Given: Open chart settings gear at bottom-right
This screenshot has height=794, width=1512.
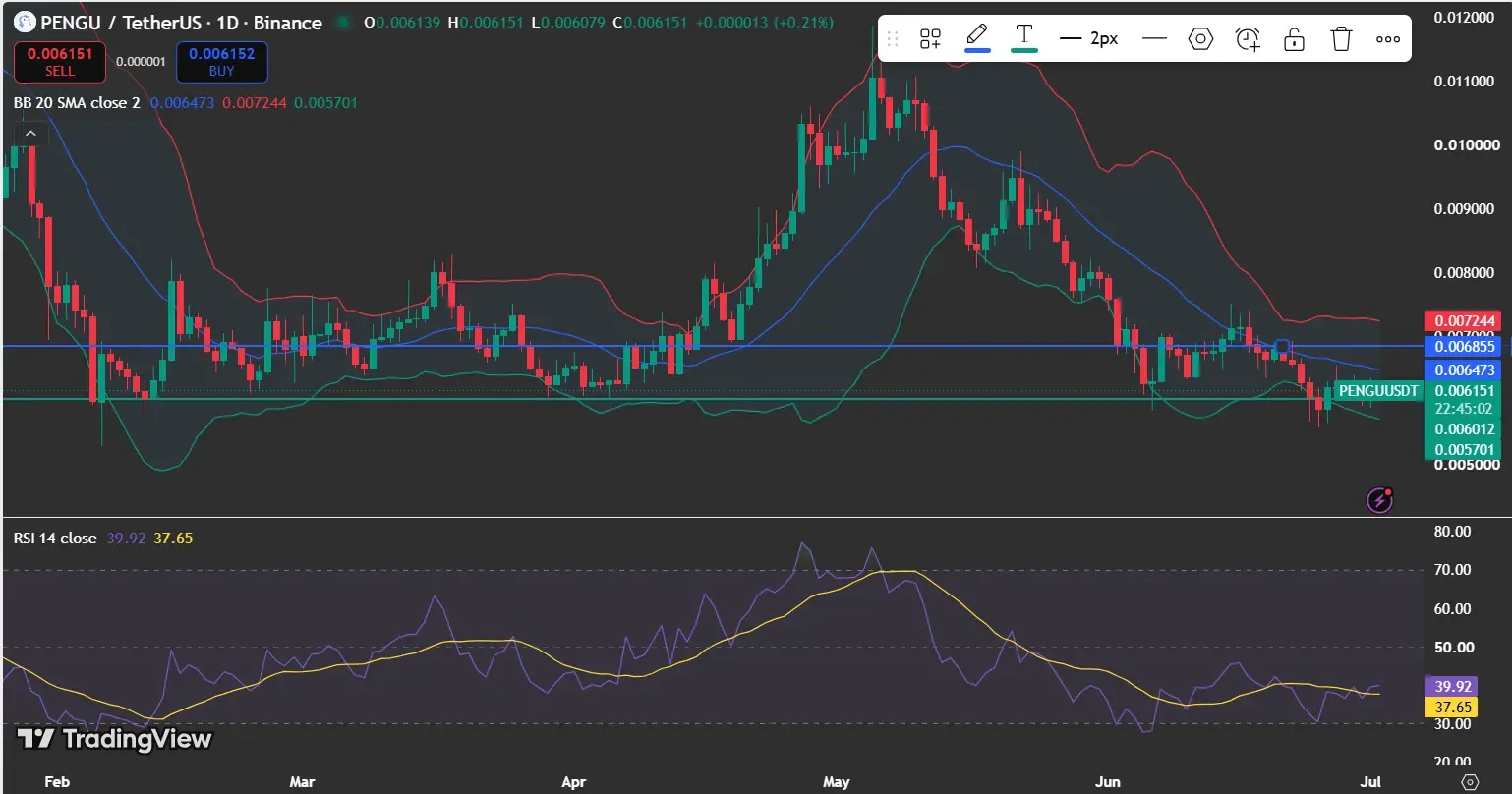Looking at the screenshot, I should 1470,782.
